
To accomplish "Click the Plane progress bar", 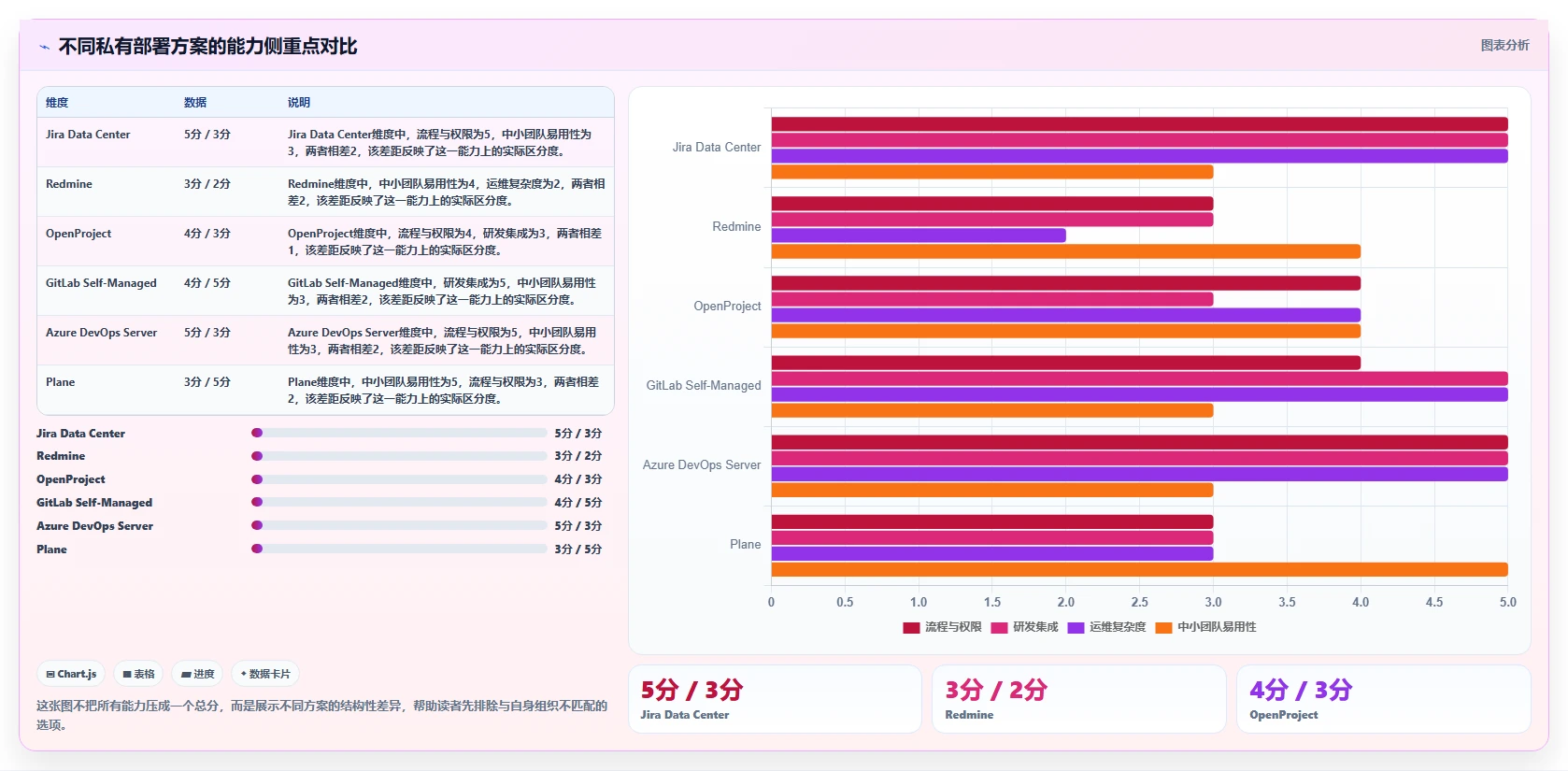I will (x=399, y=549).
